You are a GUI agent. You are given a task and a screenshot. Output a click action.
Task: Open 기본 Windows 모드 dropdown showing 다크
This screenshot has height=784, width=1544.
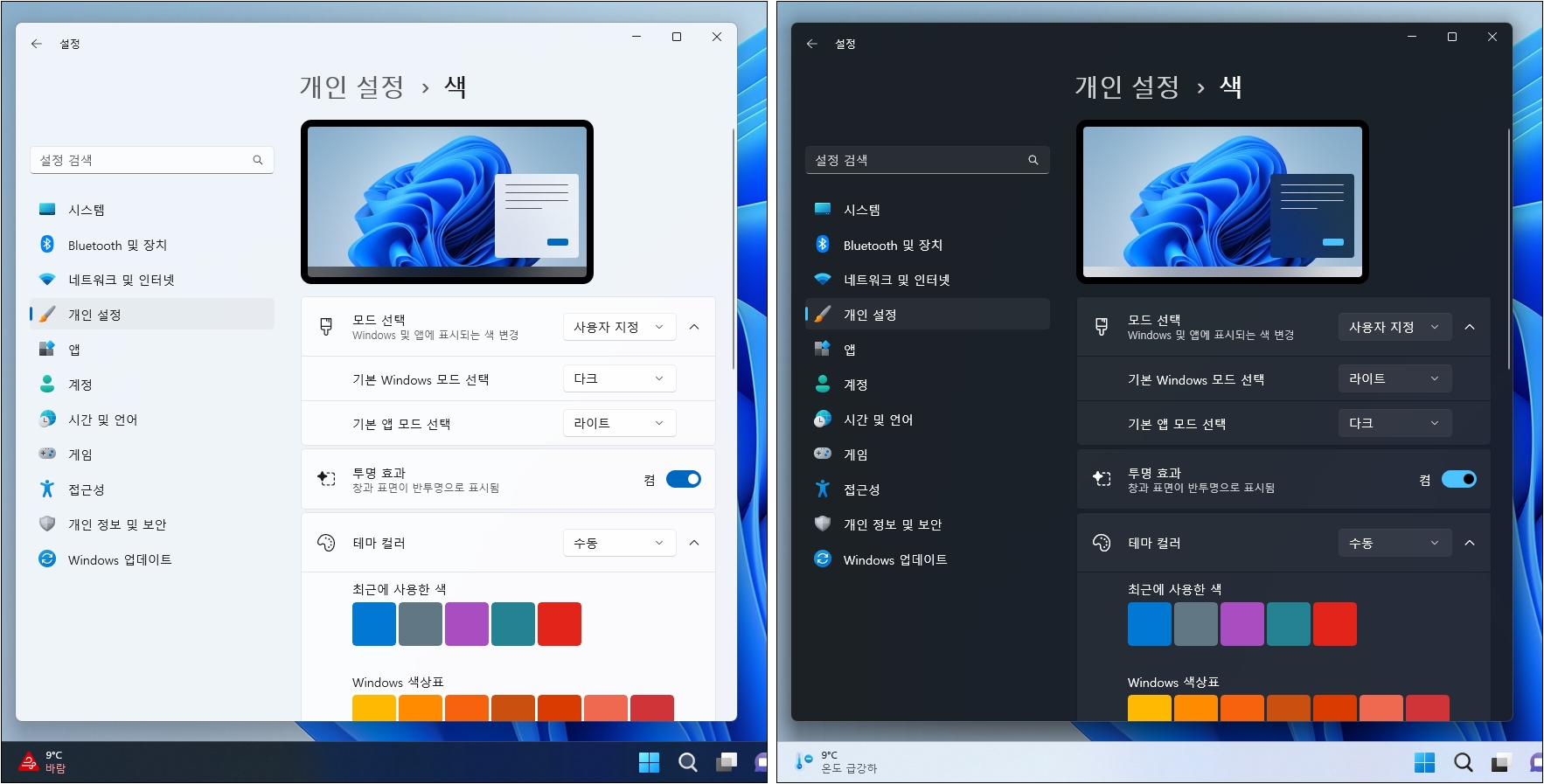[x=620, y=378]
